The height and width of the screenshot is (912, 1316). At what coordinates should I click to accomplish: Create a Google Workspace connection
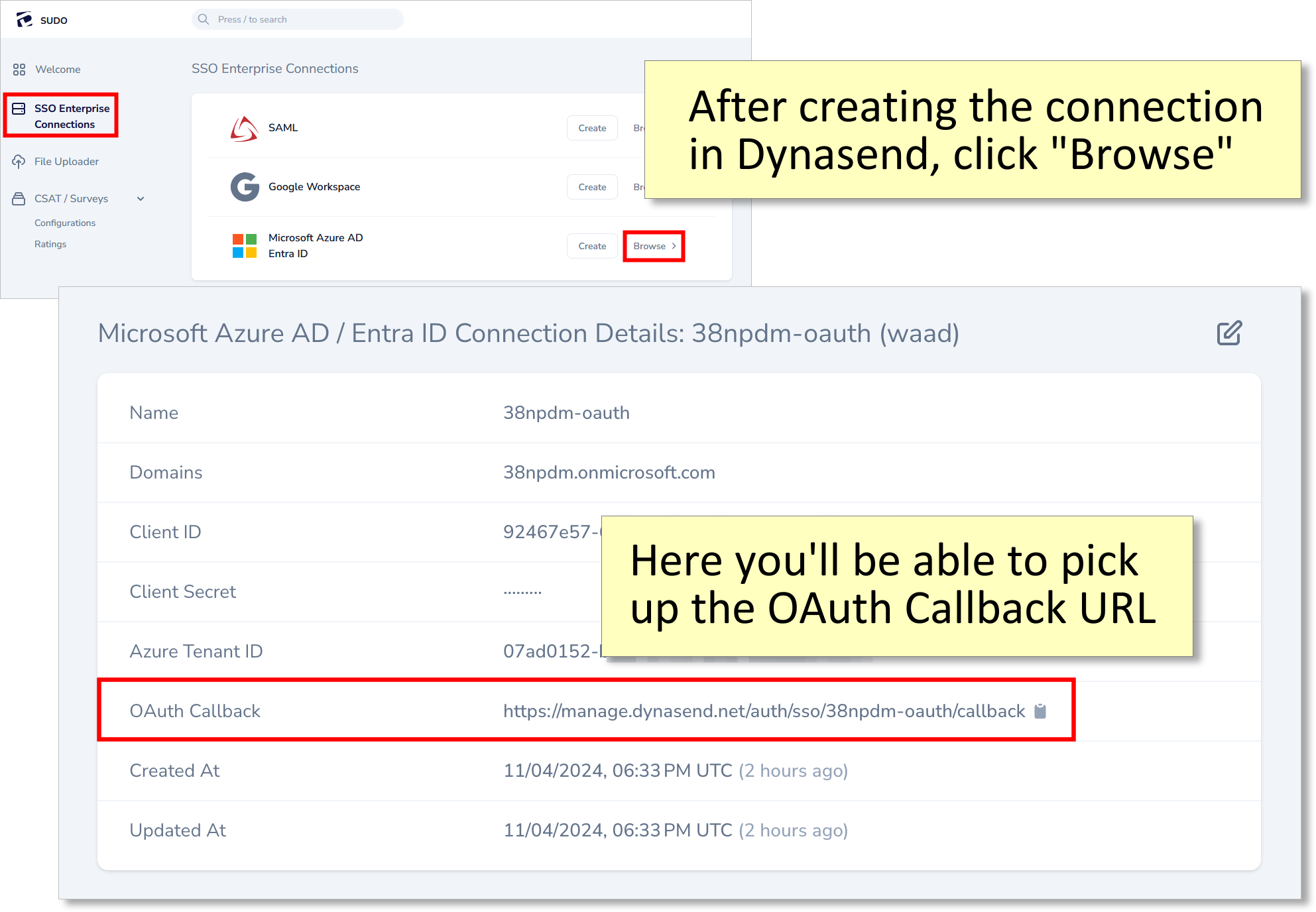592,187
